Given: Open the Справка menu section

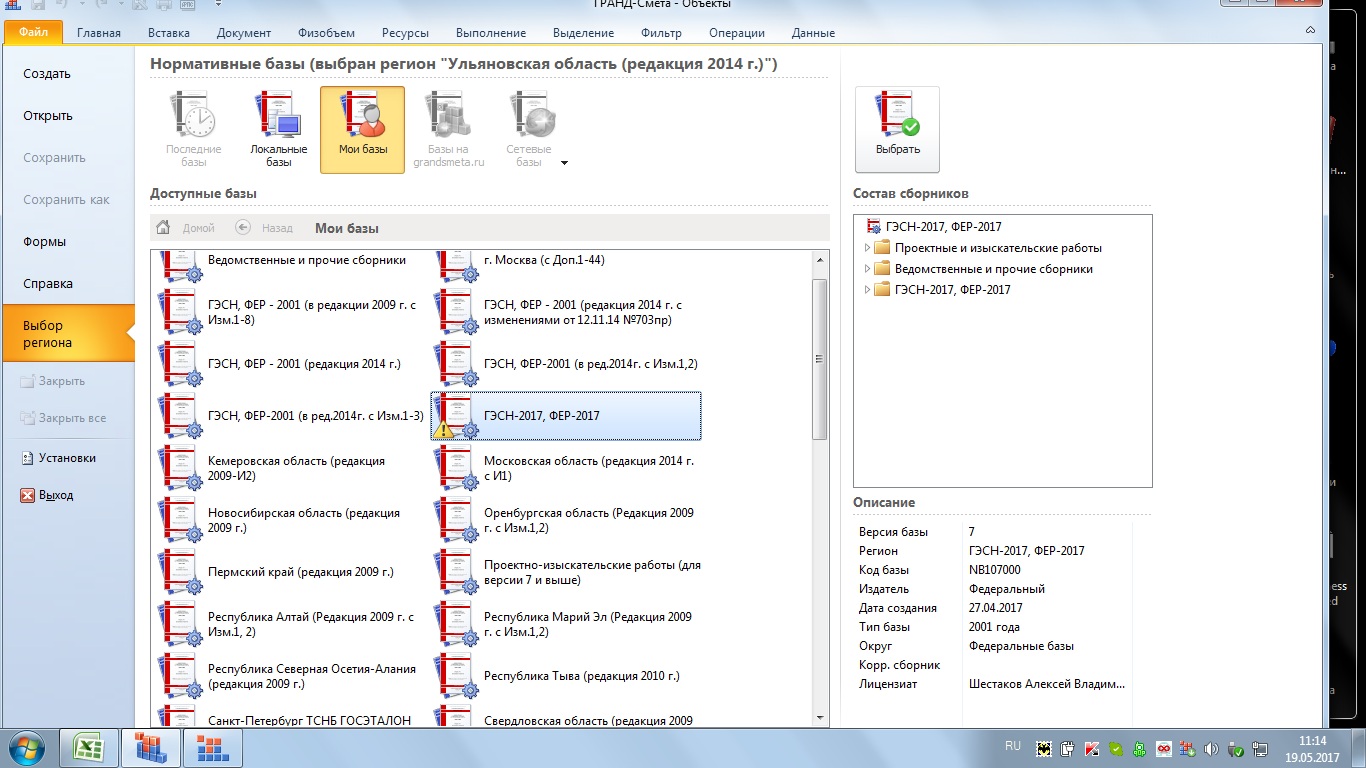Looking at the screenshot, I should (x=67, y=284).
